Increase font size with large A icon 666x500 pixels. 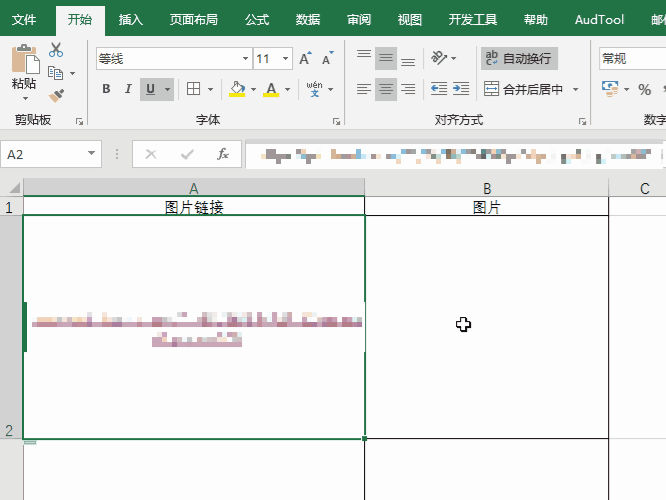305,59
